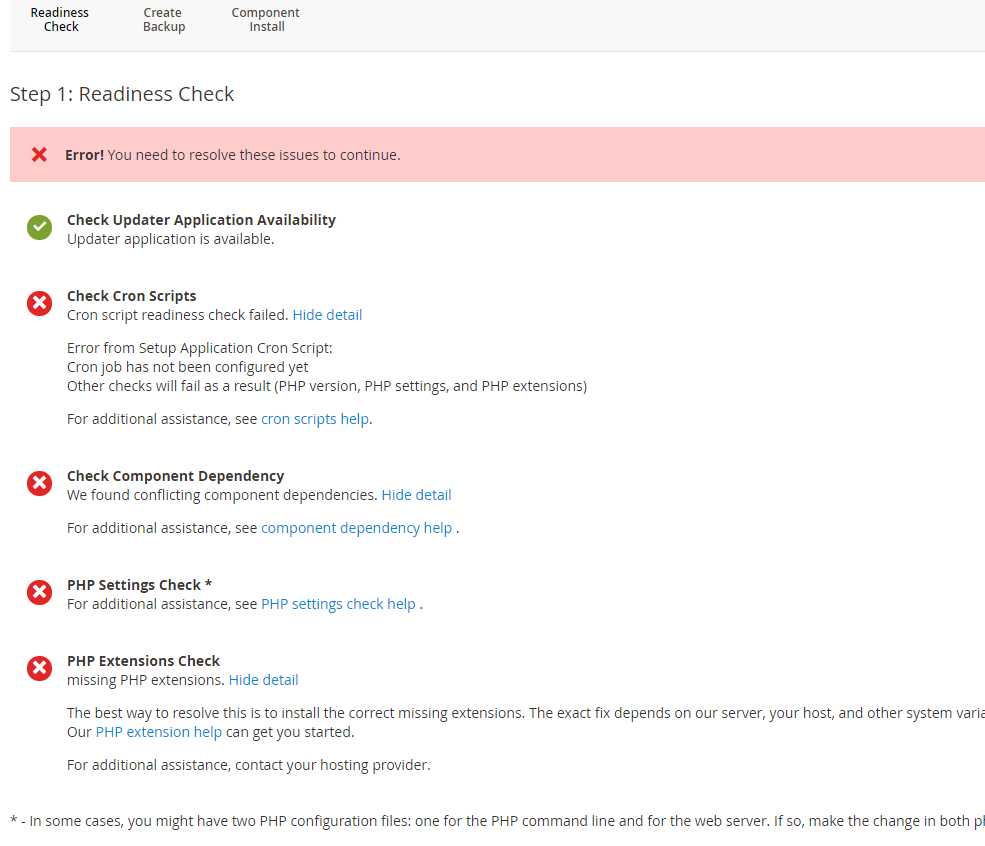Open the PHP settings check help link
985x846 pixels.
(x=338, y=604)
